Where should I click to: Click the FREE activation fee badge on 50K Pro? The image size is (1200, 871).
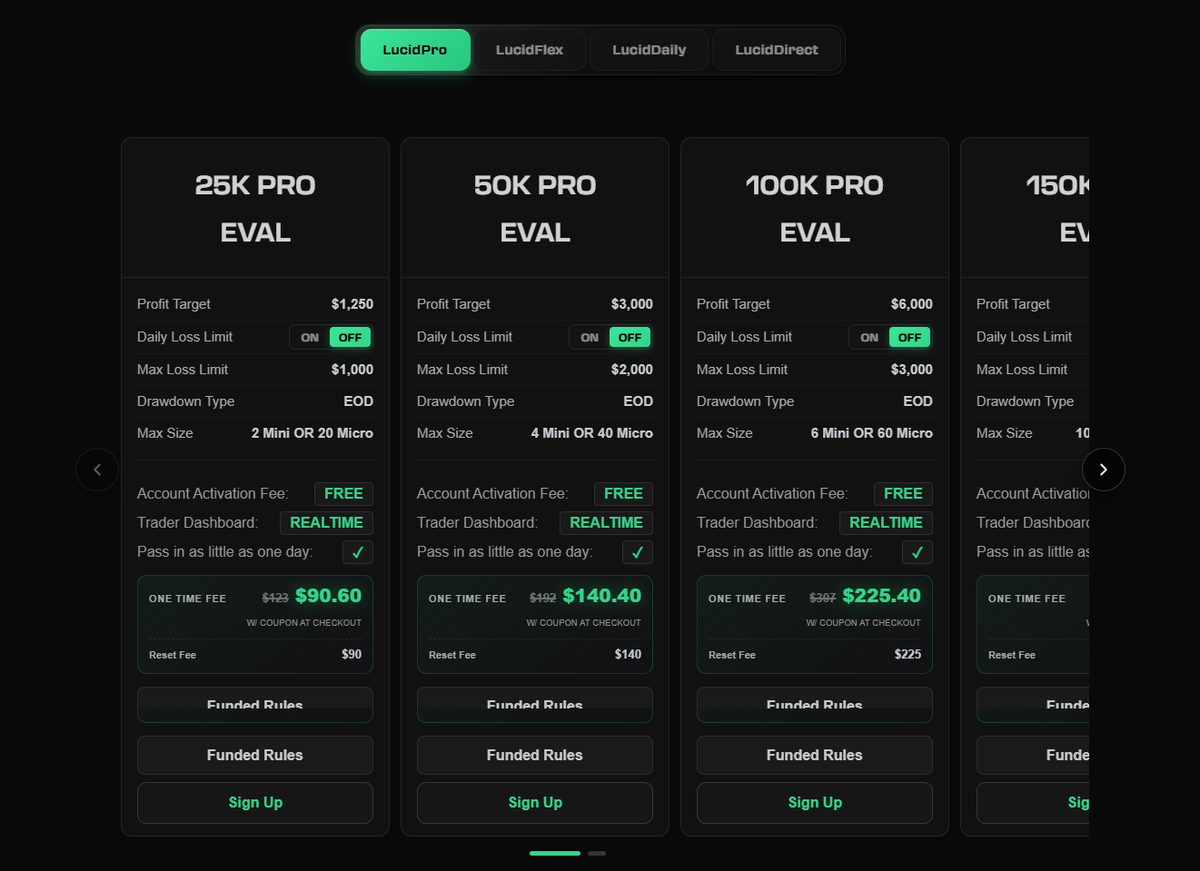(x=624, y=494)
